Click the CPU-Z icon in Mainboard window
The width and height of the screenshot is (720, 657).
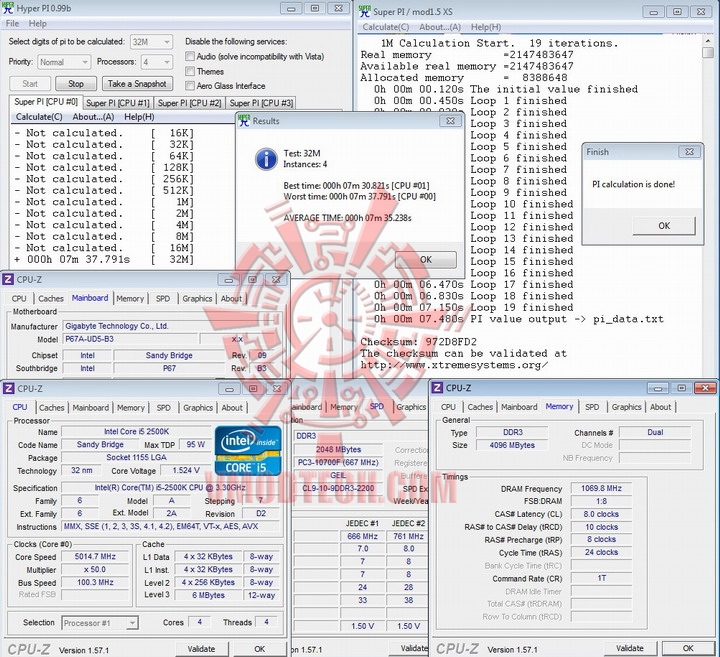[x=8, y=279]
